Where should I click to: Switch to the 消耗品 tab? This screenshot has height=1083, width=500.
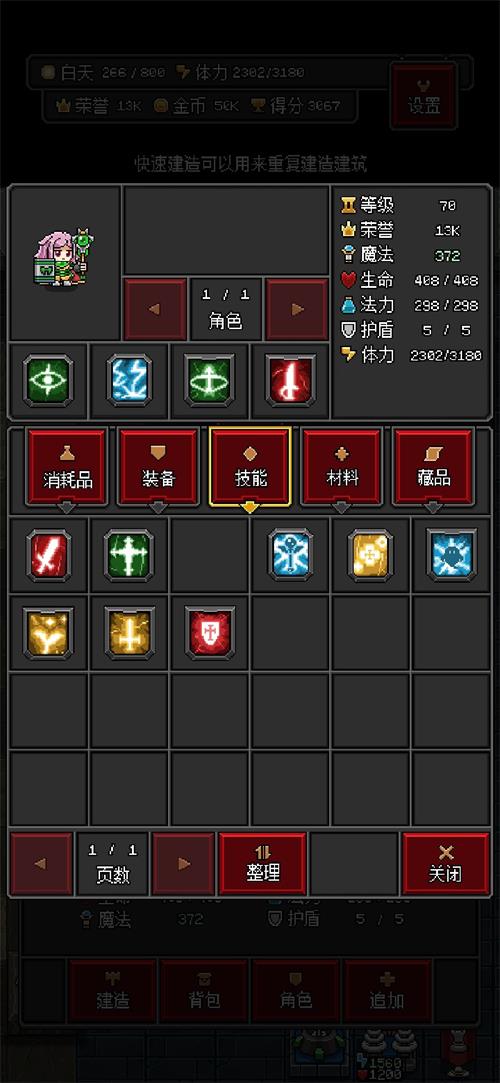[x=67, y=468]
